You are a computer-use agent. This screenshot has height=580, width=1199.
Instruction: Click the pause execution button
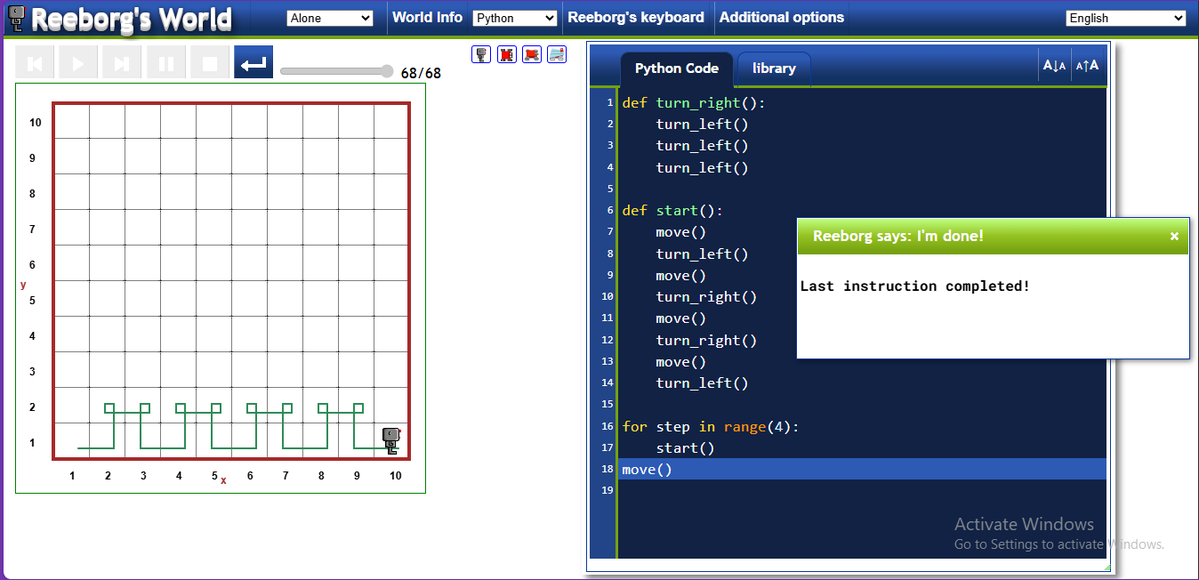(166, 63)
